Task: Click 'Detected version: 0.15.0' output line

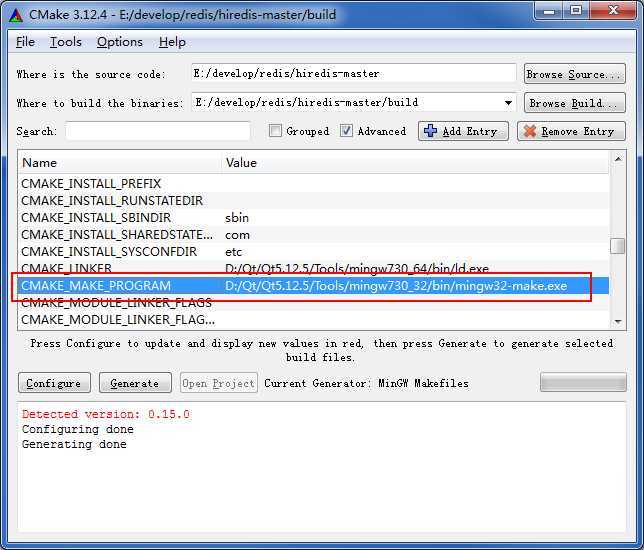Action: (x=106, y=414)
